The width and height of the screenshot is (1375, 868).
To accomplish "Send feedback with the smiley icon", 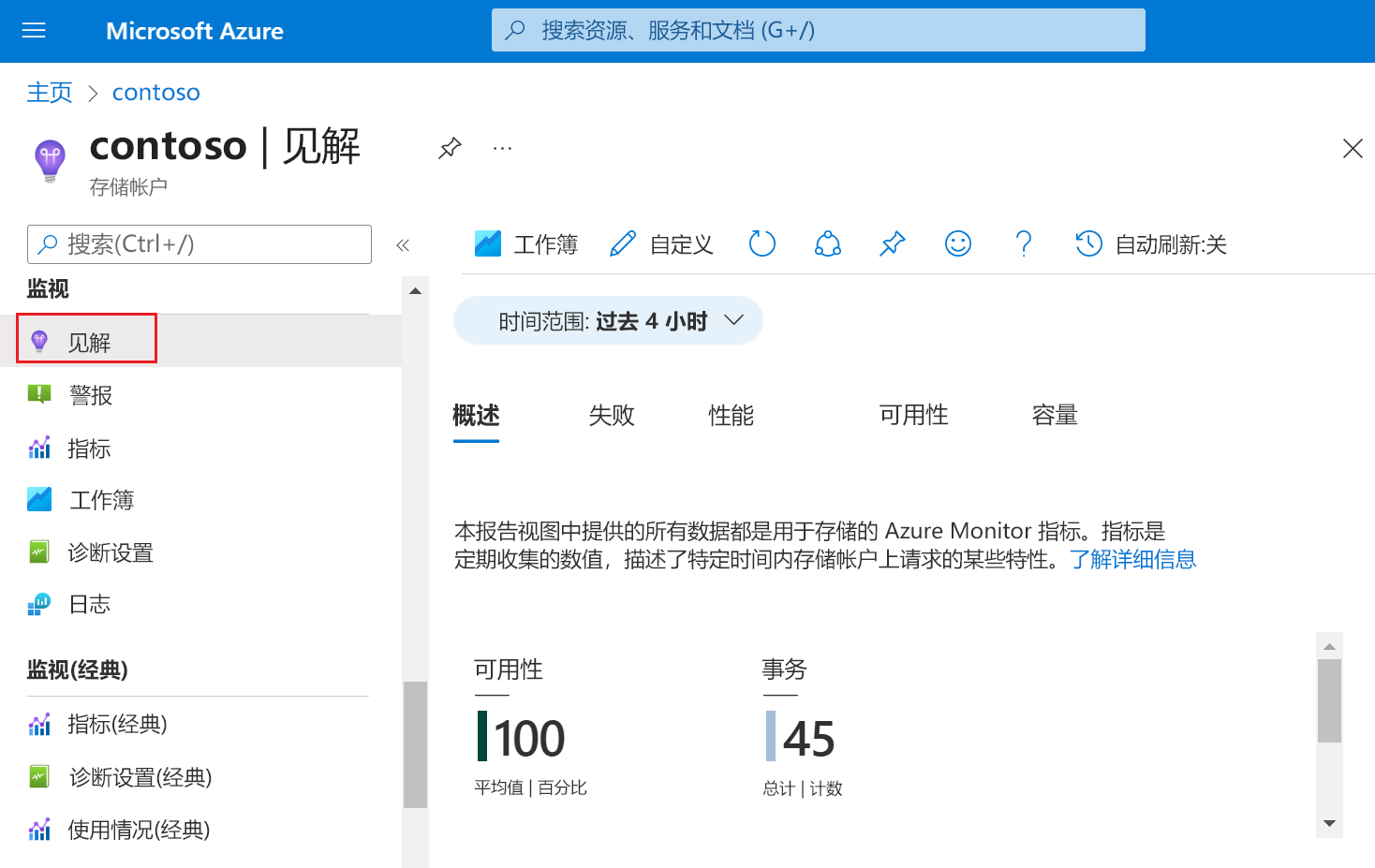I will (958, 244).
